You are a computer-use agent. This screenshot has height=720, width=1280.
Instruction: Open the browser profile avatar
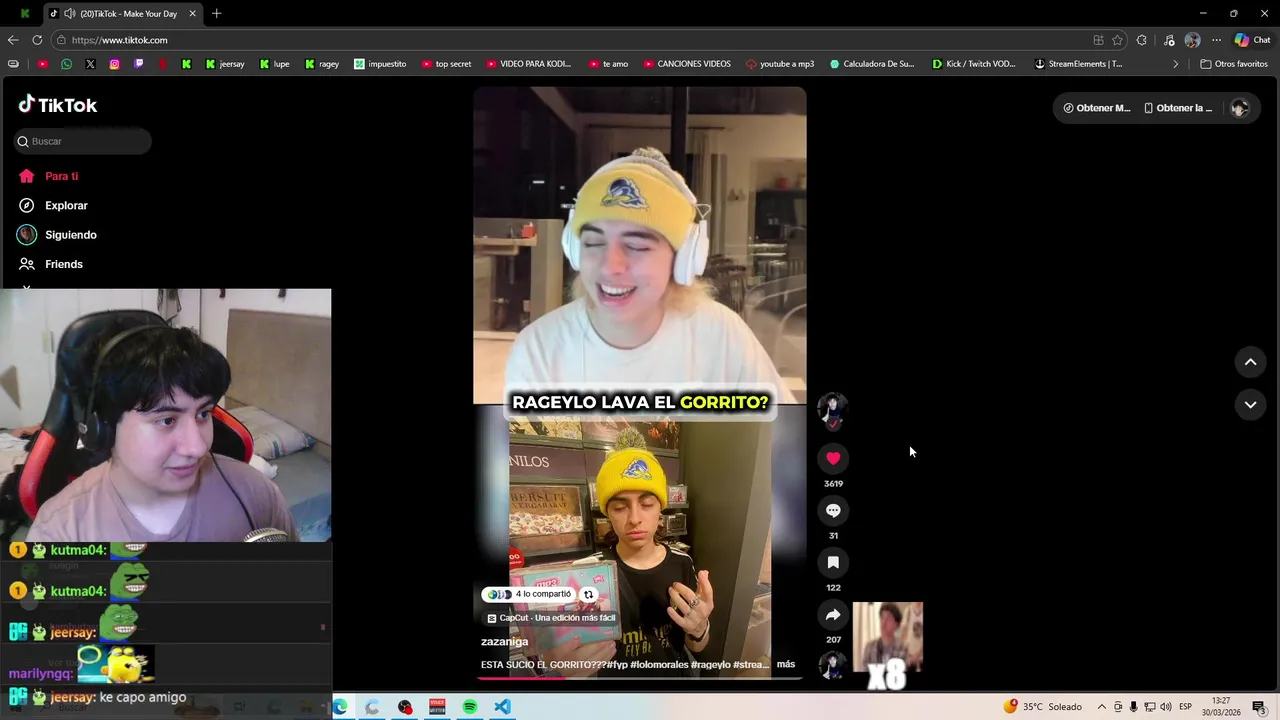pyautogui.click(x=1192, y=40)
